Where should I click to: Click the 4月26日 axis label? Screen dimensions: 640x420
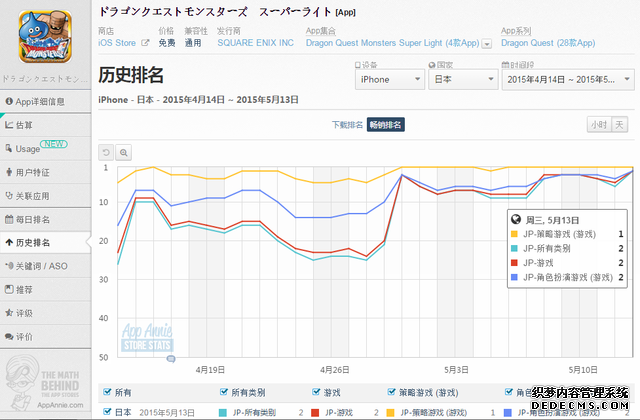click(x=335, y=370)
